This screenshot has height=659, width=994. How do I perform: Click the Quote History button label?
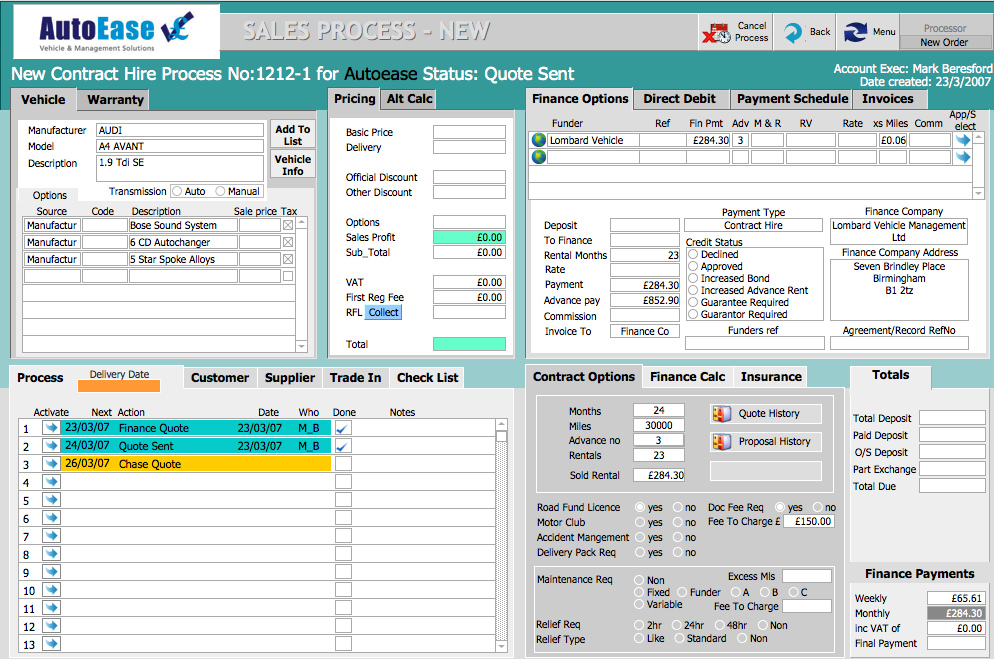768,414
